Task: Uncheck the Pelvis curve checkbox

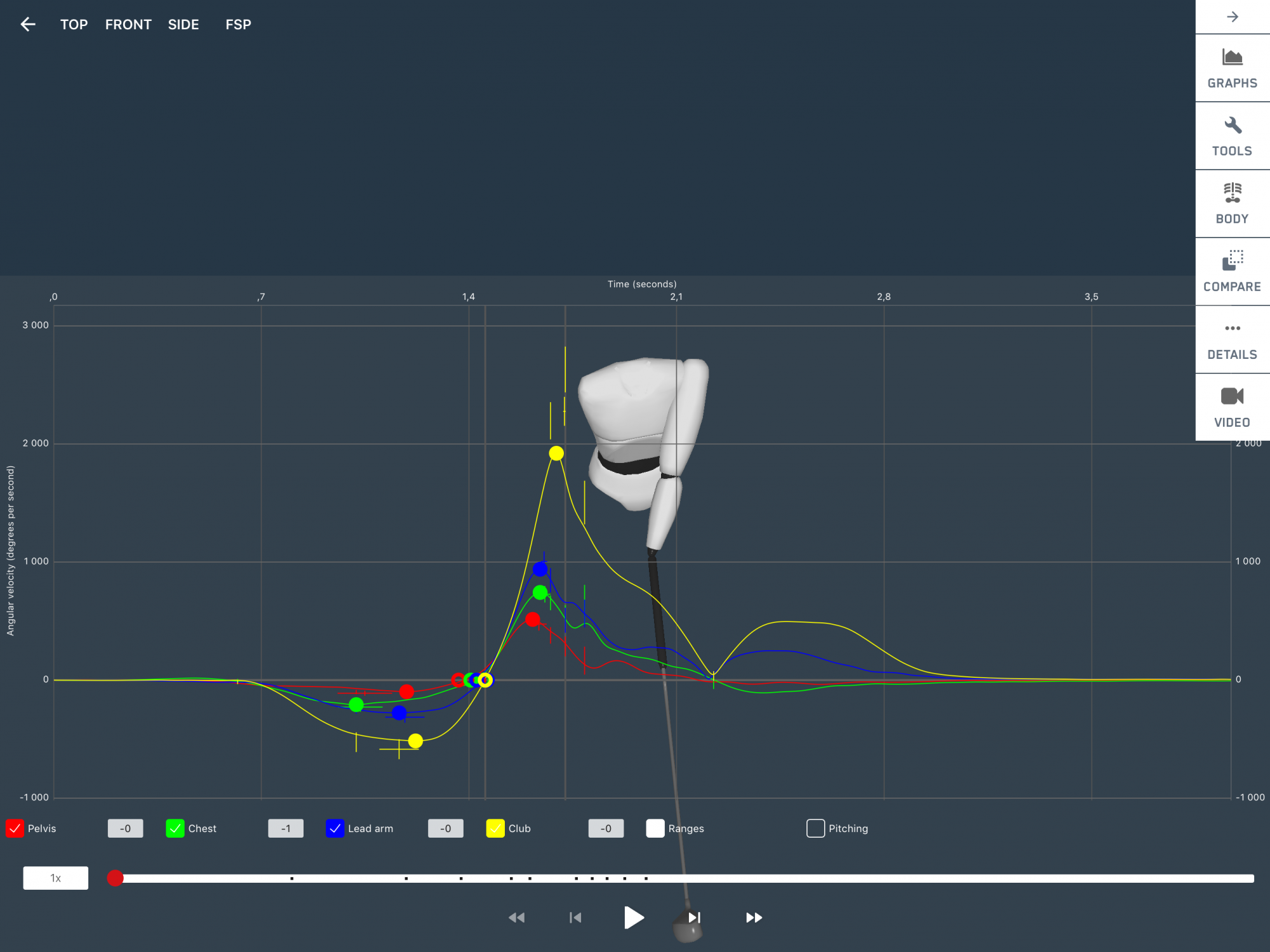Action: (x=15, y=828)
